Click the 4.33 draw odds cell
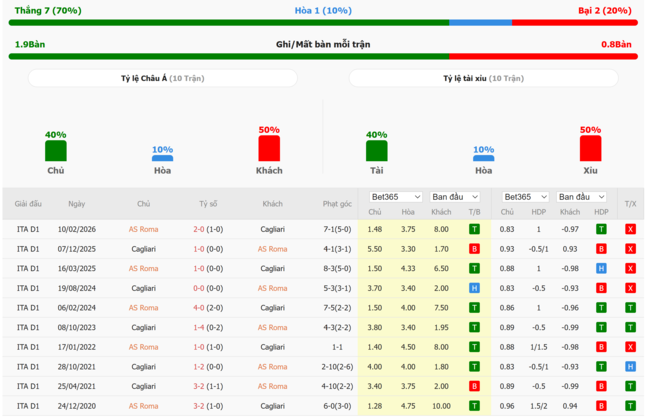Image resolution: width=650 pixels, height=419 pixels. pos(408,269)
